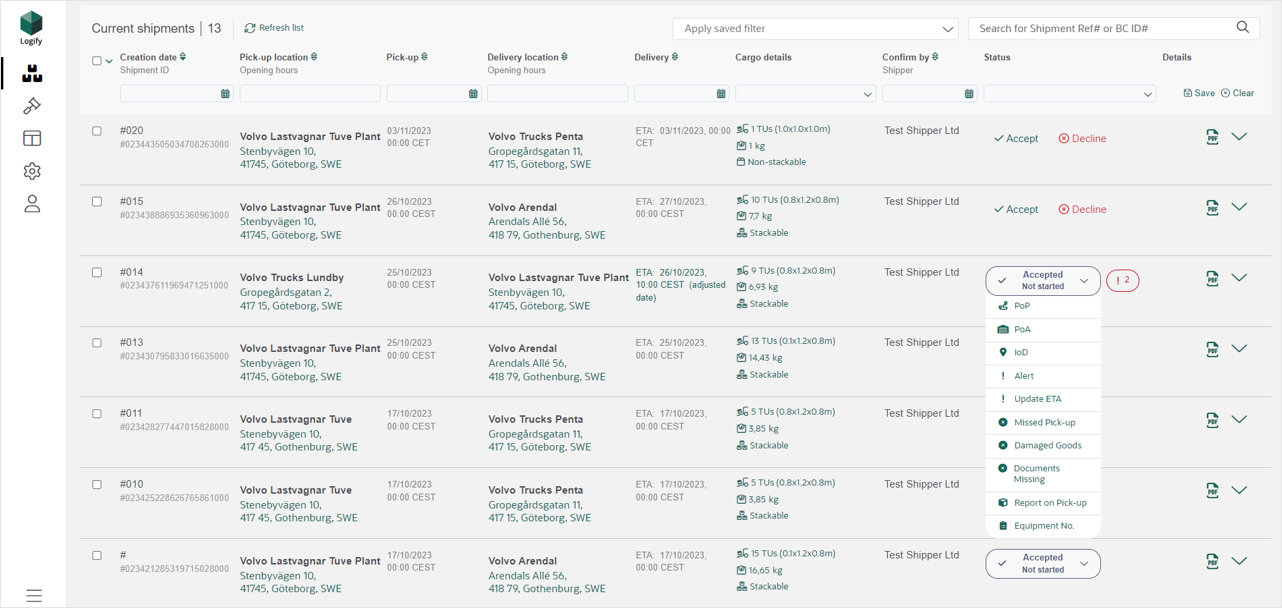Sort by Delivery location column
This screenshot has height=608, width=1282.
click(565, 57)
